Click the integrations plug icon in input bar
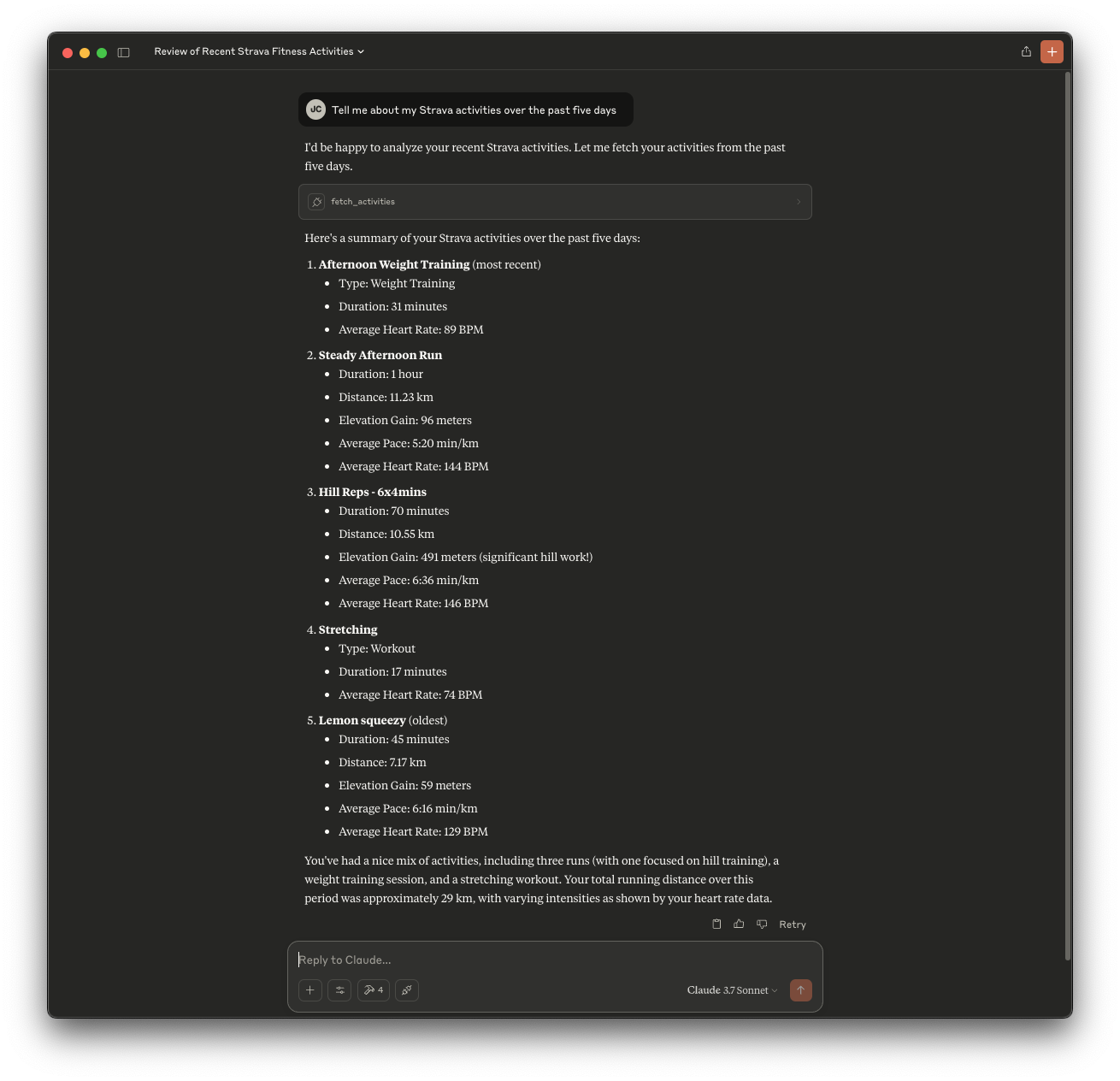The image size is (1120, 1081). pyautogui.click(x=407, y=990)
